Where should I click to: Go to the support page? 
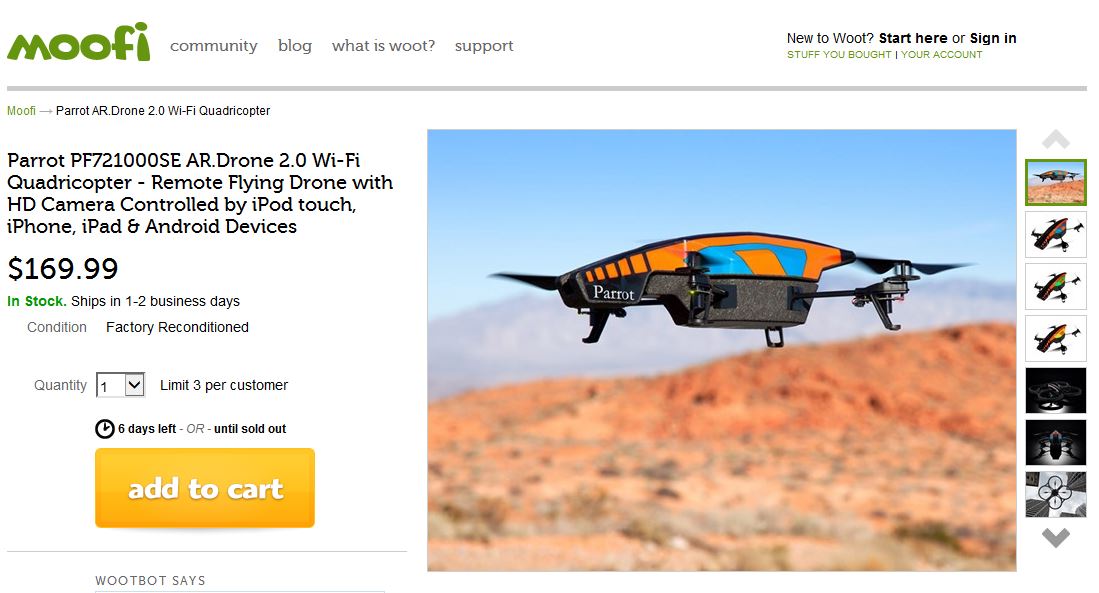click(484, 46)
